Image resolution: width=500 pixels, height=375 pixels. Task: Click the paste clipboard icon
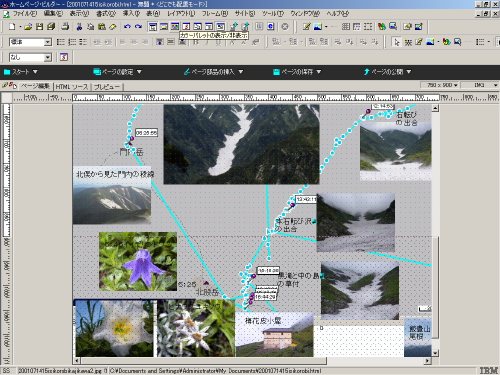(x=102, y=27)
